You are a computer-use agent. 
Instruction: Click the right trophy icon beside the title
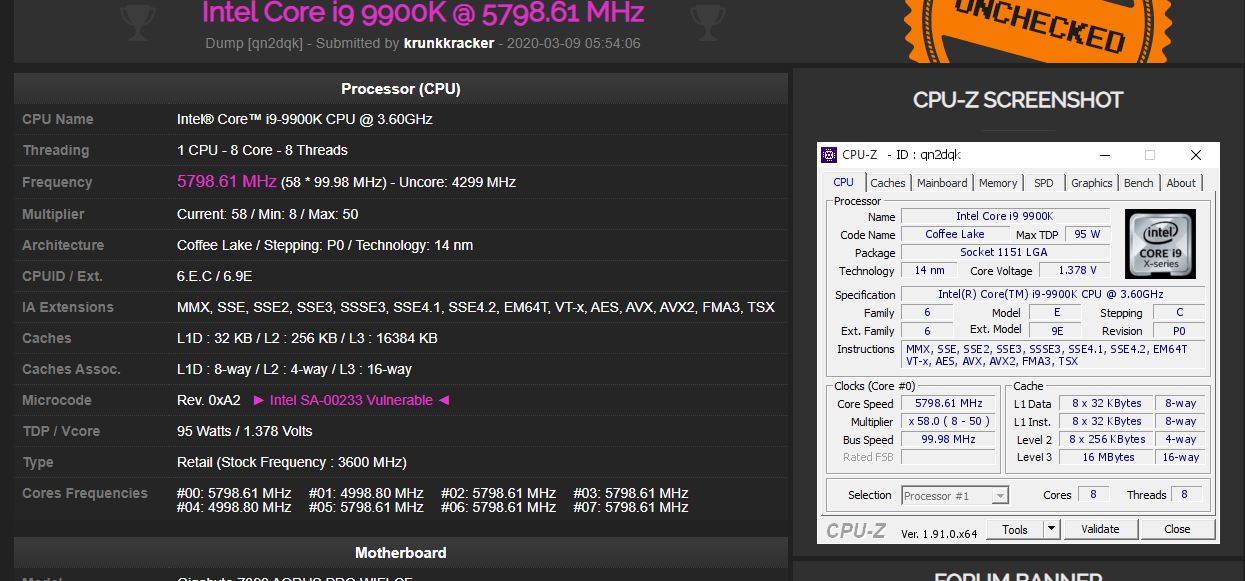707,17
